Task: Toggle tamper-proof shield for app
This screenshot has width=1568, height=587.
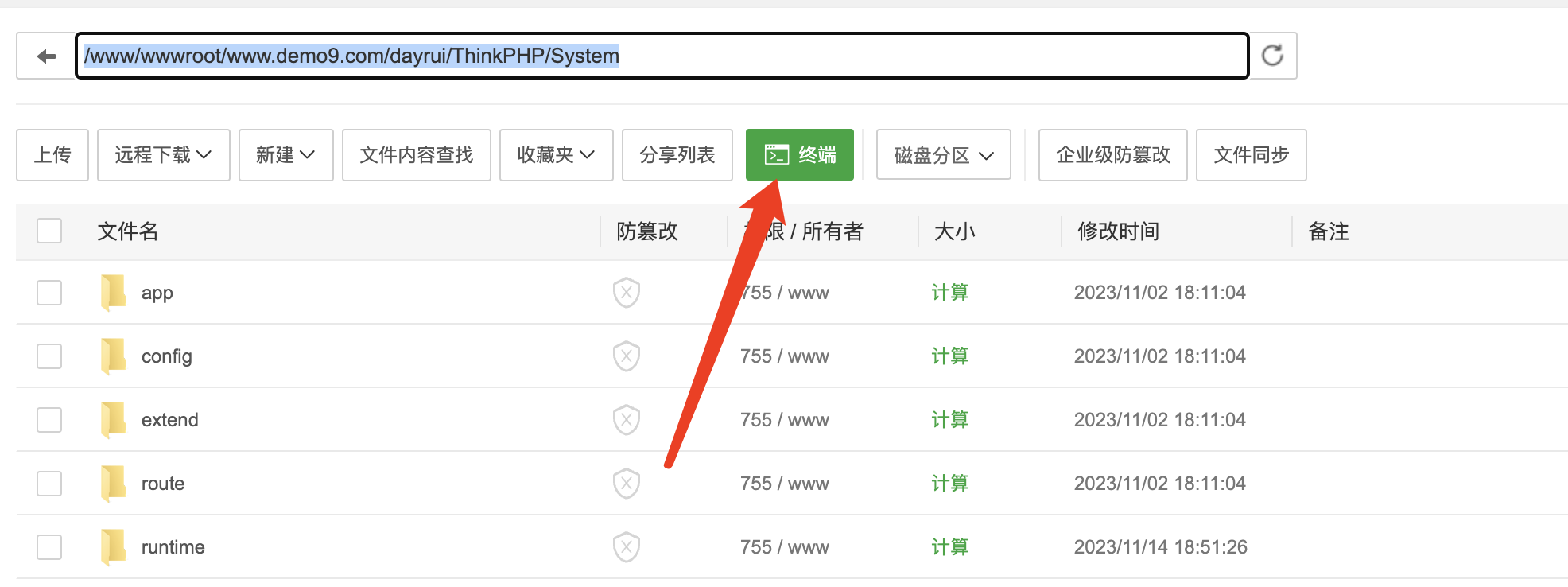Action: click(627, 293)
